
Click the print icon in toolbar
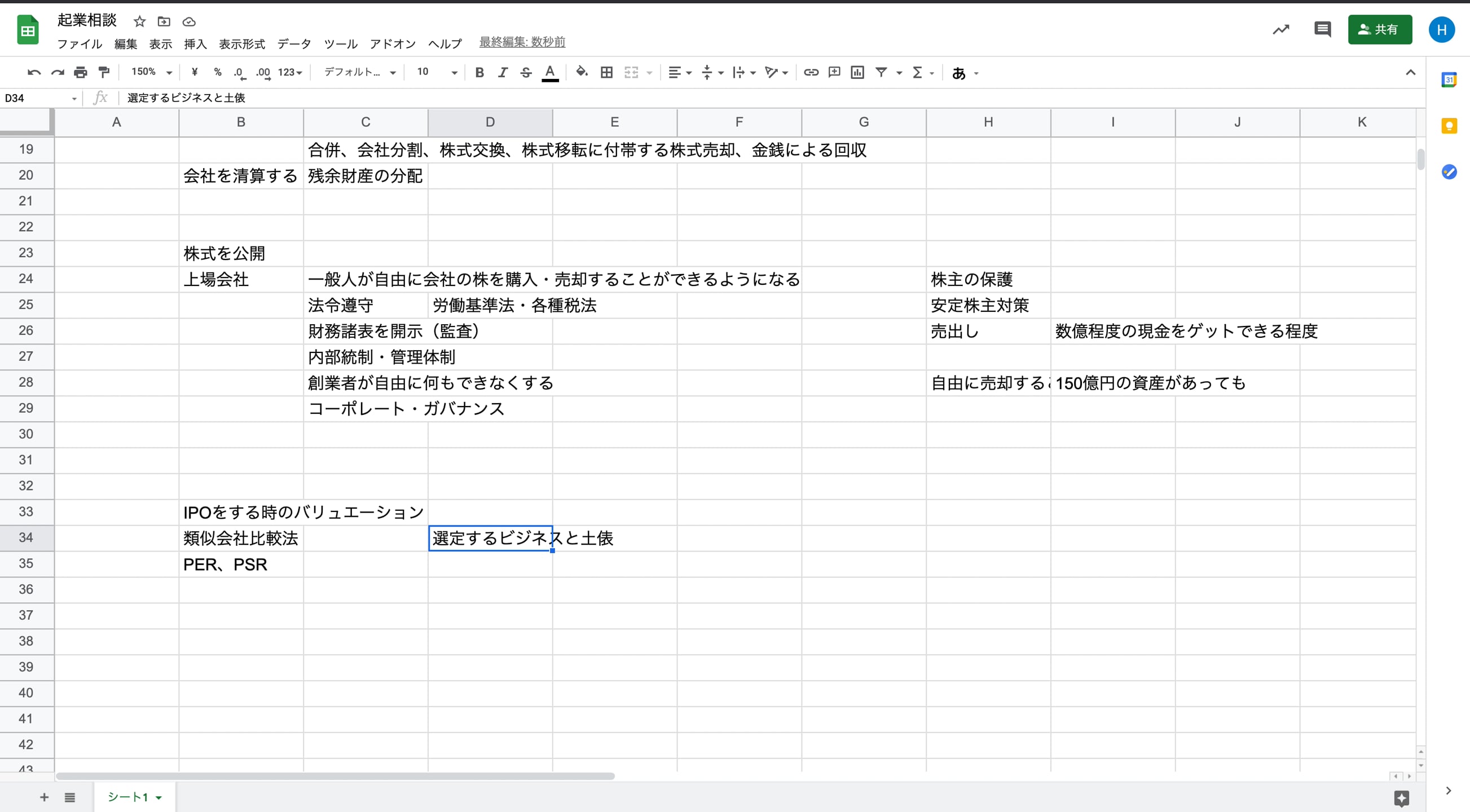point(81,73)
